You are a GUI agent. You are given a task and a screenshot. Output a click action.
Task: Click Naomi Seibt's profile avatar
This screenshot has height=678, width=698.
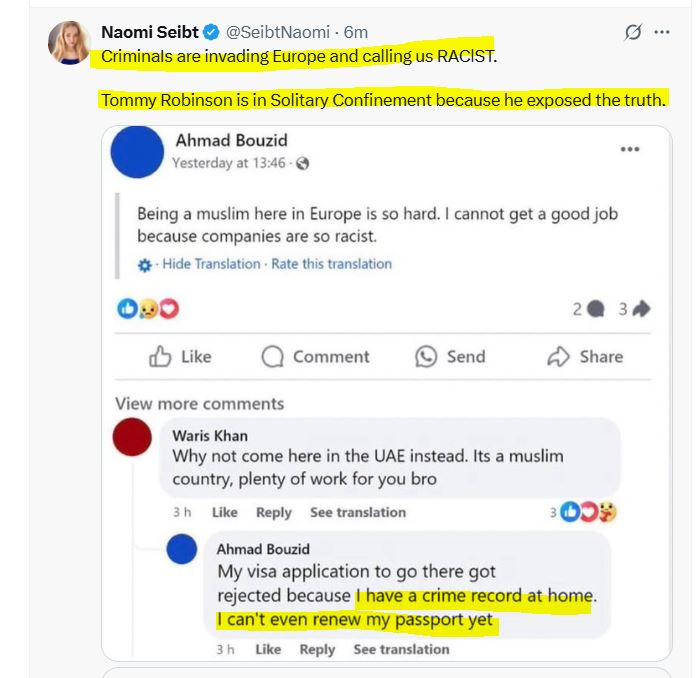pos(70,41)
